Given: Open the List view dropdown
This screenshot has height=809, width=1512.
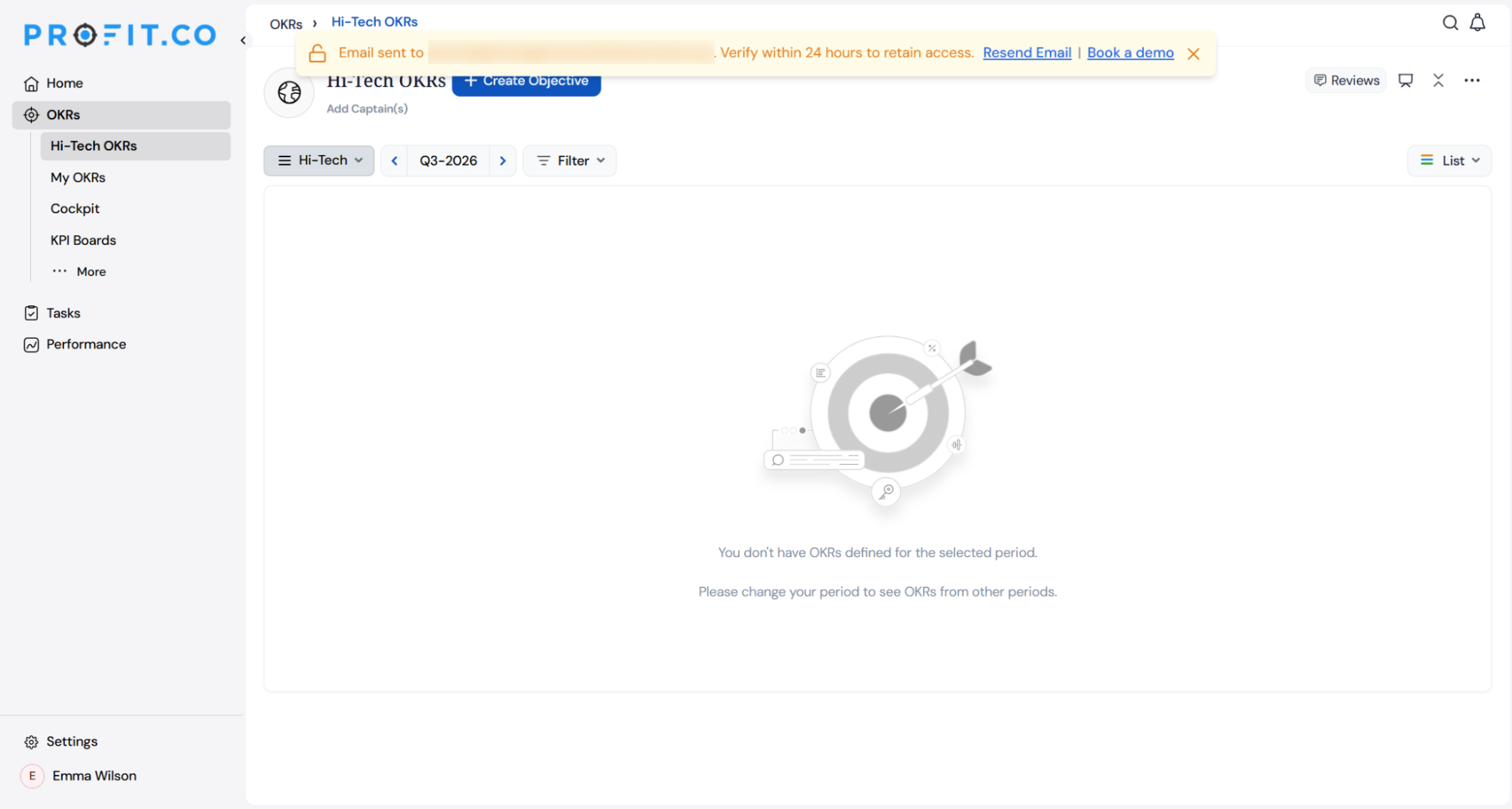Looking at the screenshot, I should click(1448, 160).
